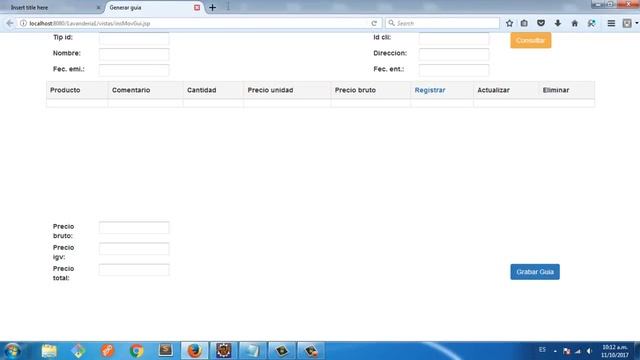The image size is (640, 360).
Task: Open a new browser tab
Action: 212,7
